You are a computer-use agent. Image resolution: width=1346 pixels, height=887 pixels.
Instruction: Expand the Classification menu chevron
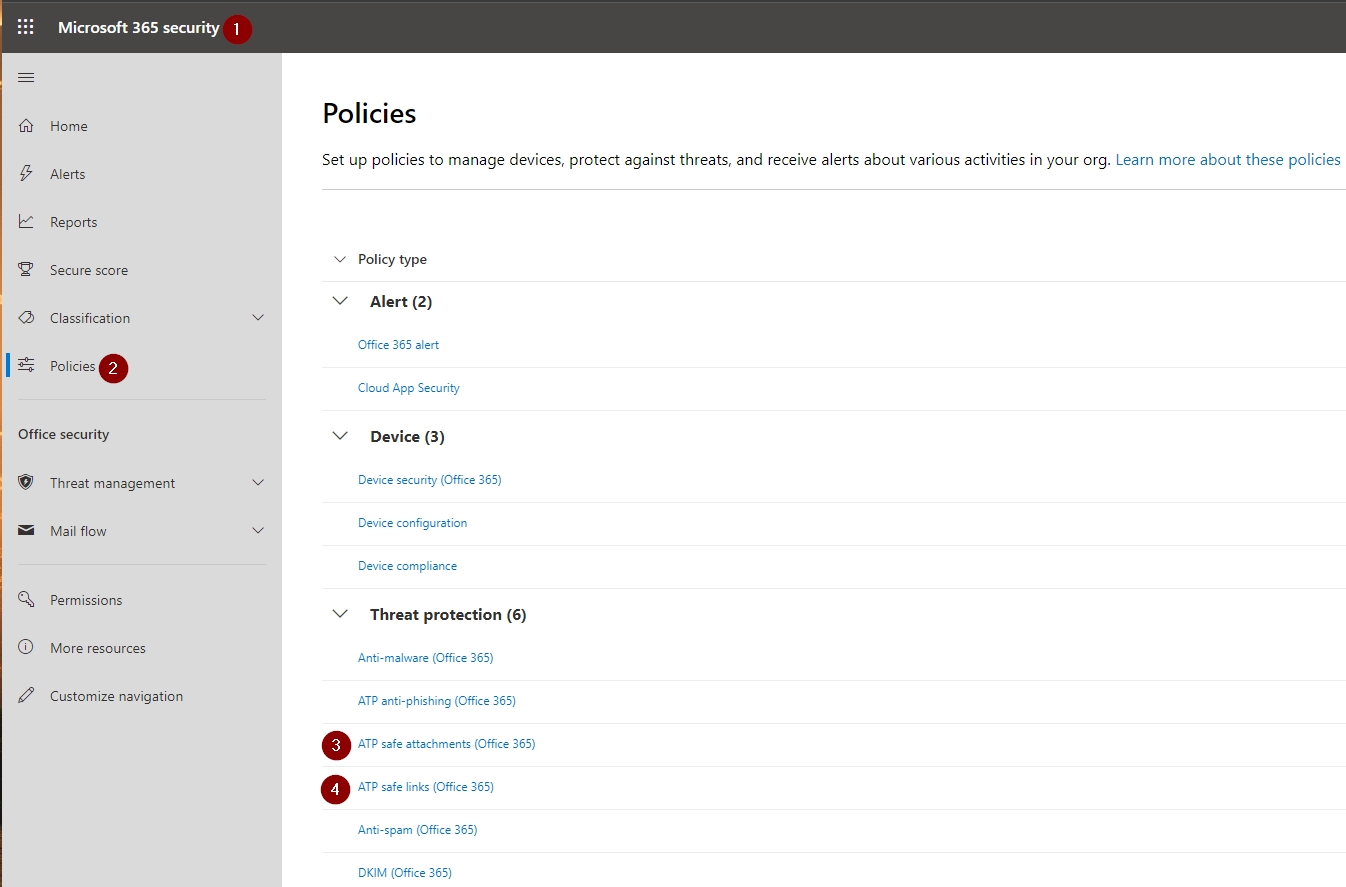pos(258,318)
